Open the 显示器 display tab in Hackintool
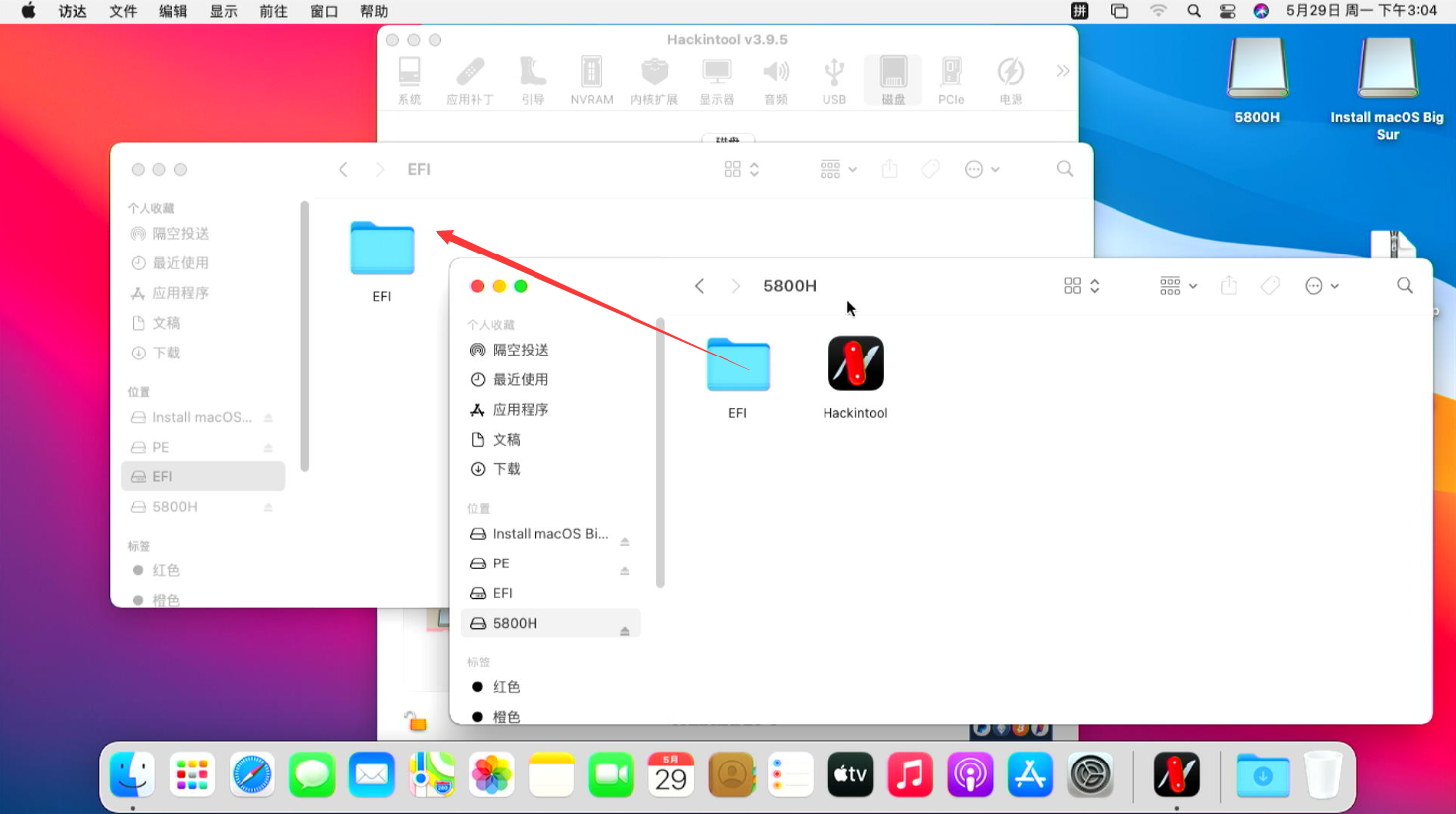1456x814 pixels. click(x=717, y=80)
